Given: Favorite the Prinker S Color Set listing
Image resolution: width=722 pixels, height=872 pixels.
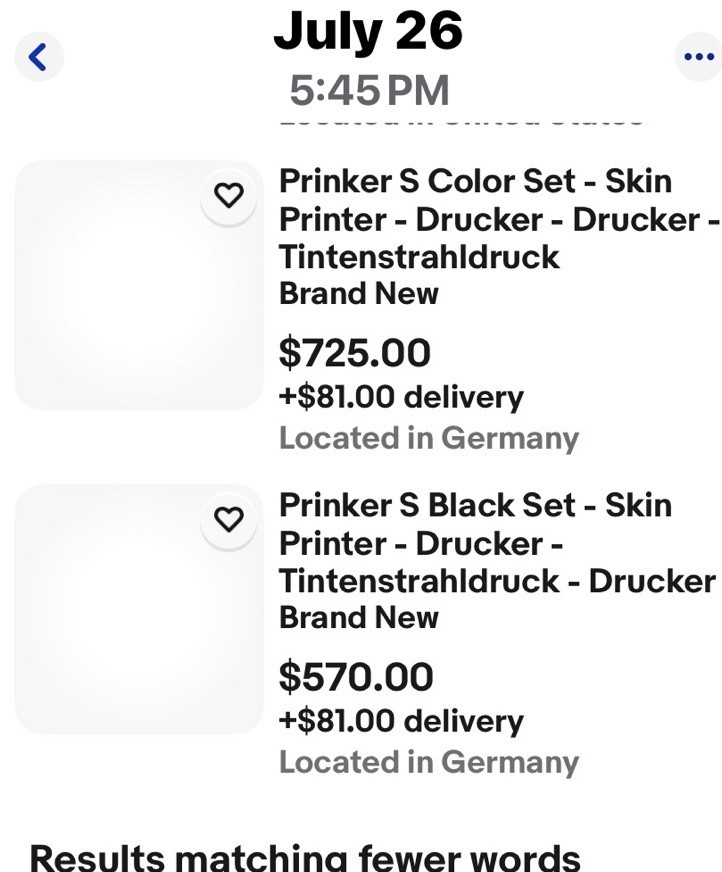Looking at the screenshot, I should click(230, 195).
